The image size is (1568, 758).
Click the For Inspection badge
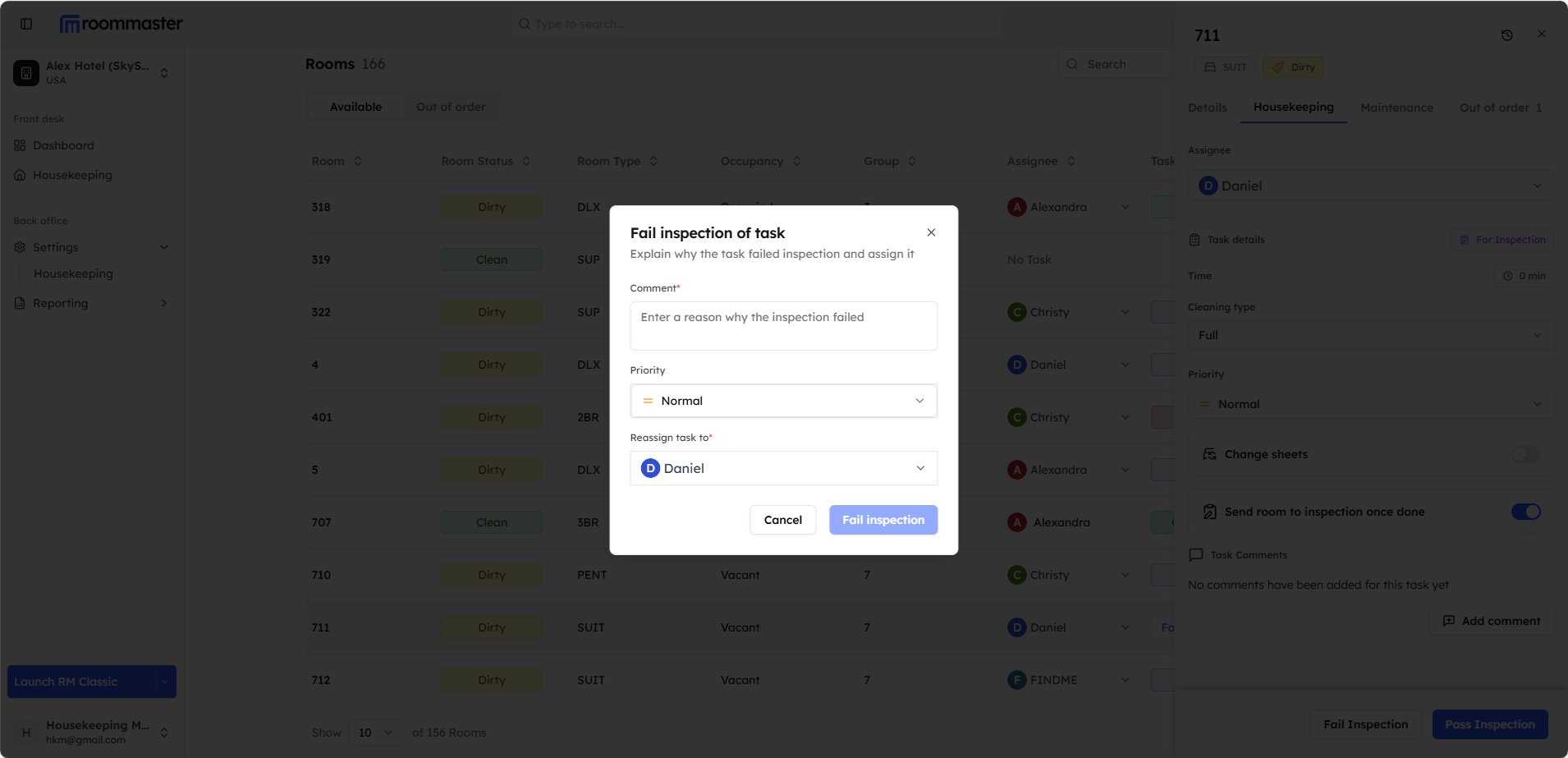(1502, 239)
